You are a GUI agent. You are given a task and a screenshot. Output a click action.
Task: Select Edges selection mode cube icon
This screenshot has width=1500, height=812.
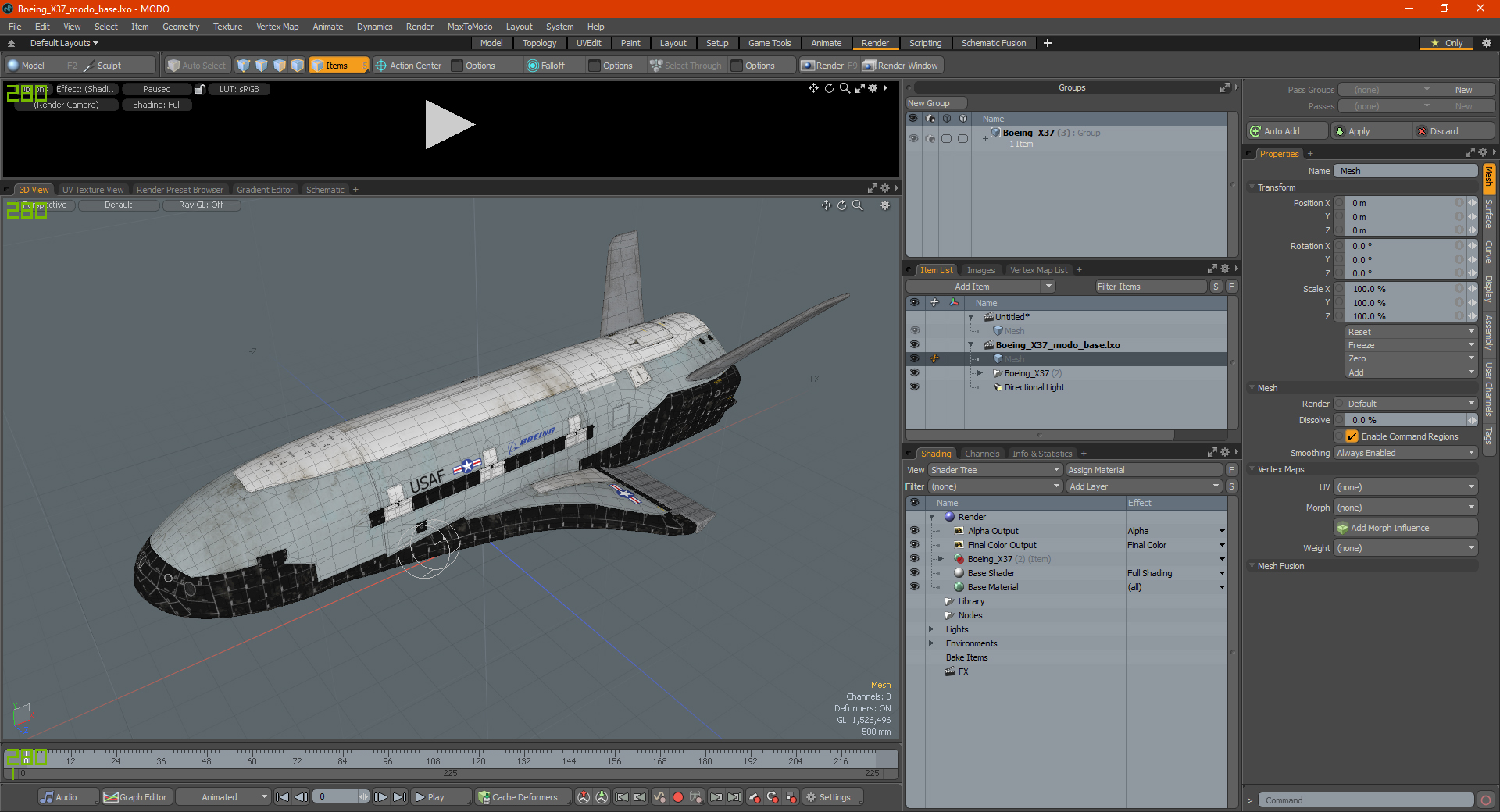pos(262,66)
